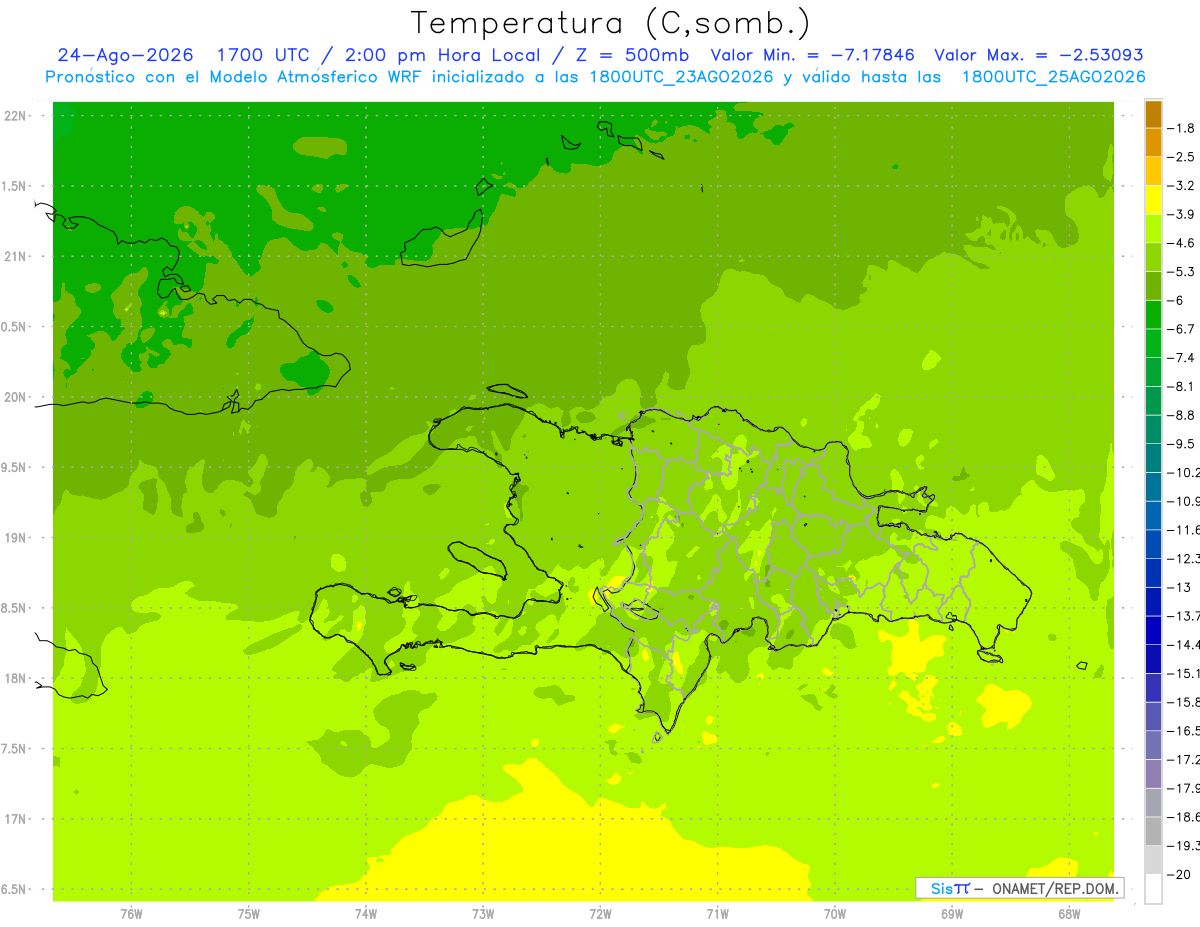Click the "72W" longitude axis label
The image size is (1200, 927).
tap(600, 914)
